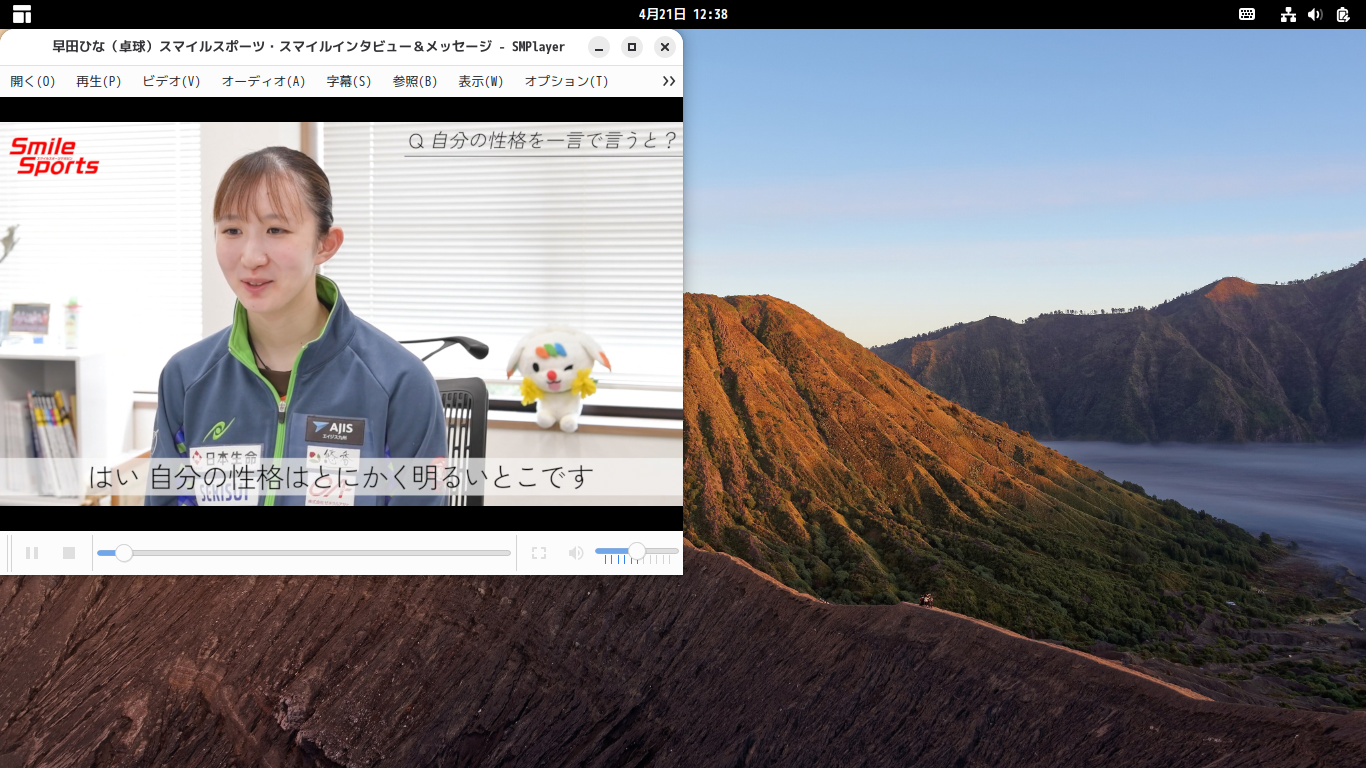Screen dimensions: 1366x768
Task: Pause the video using the pause icon
Action: pyautogui.click(x=31, y=552)
